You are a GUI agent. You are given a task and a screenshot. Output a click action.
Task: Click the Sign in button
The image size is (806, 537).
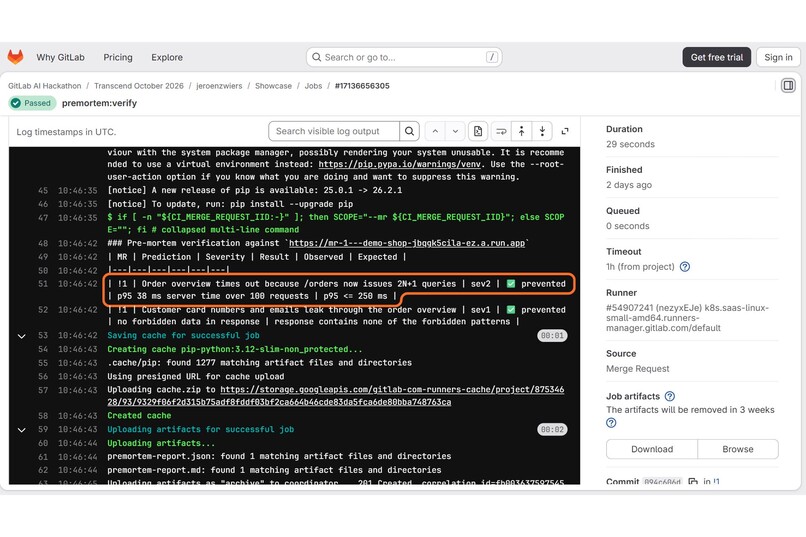point(778,57)
